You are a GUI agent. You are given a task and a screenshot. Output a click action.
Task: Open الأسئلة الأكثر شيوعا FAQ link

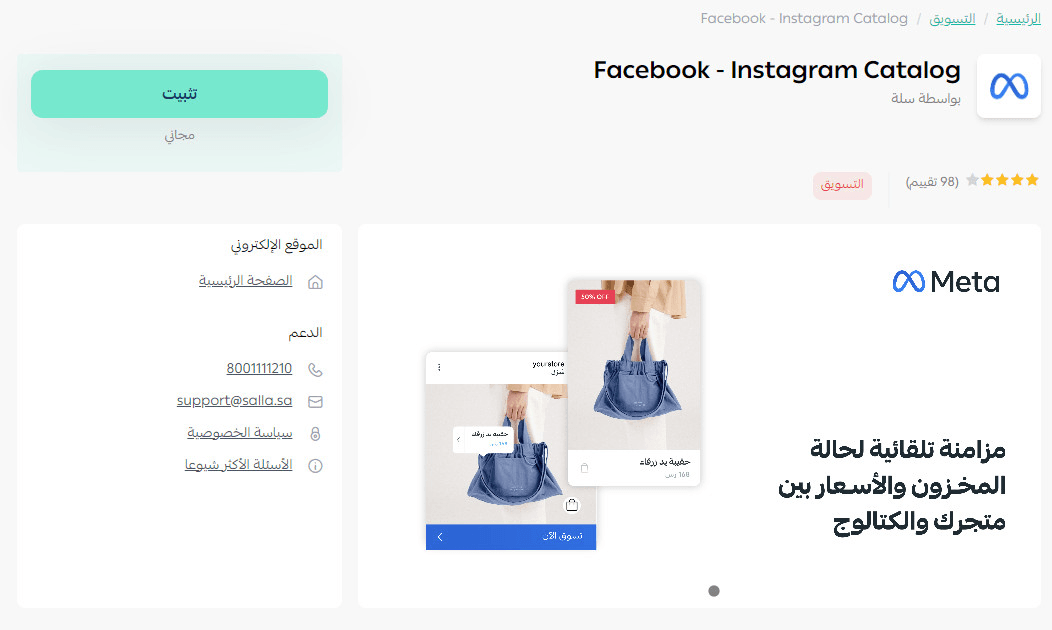tap(238, 465)
